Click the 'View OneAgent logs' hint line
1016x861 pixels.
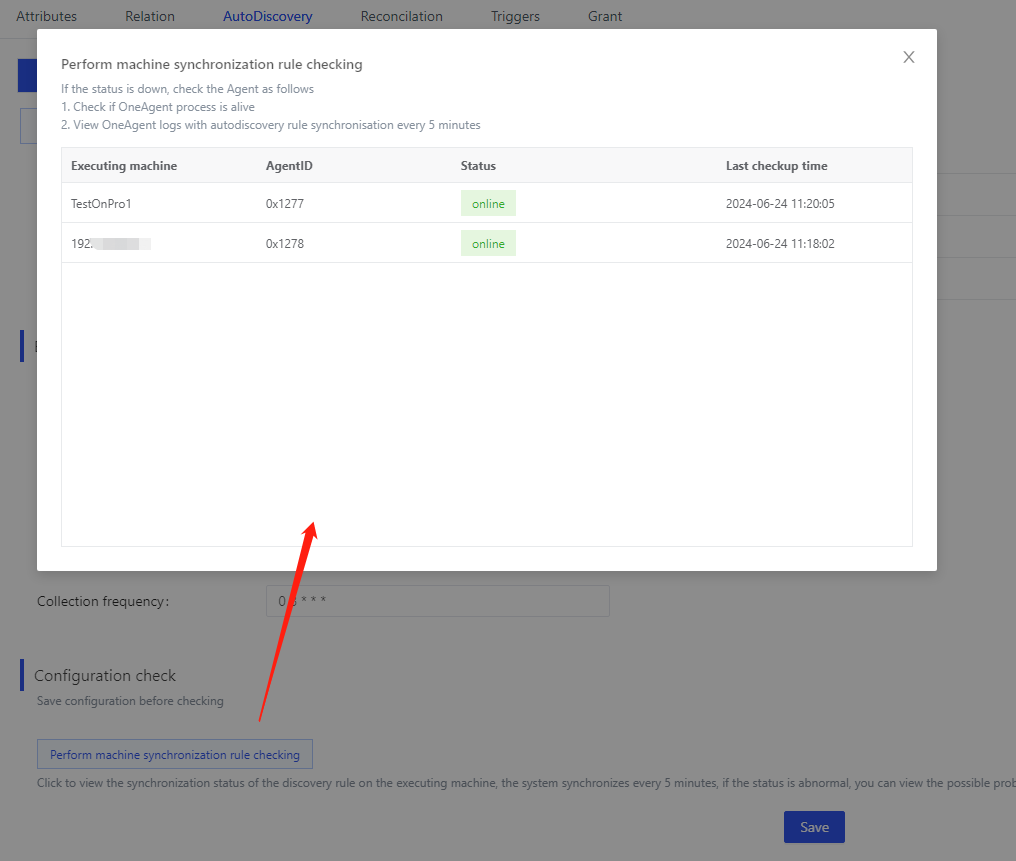coord(271,125)
